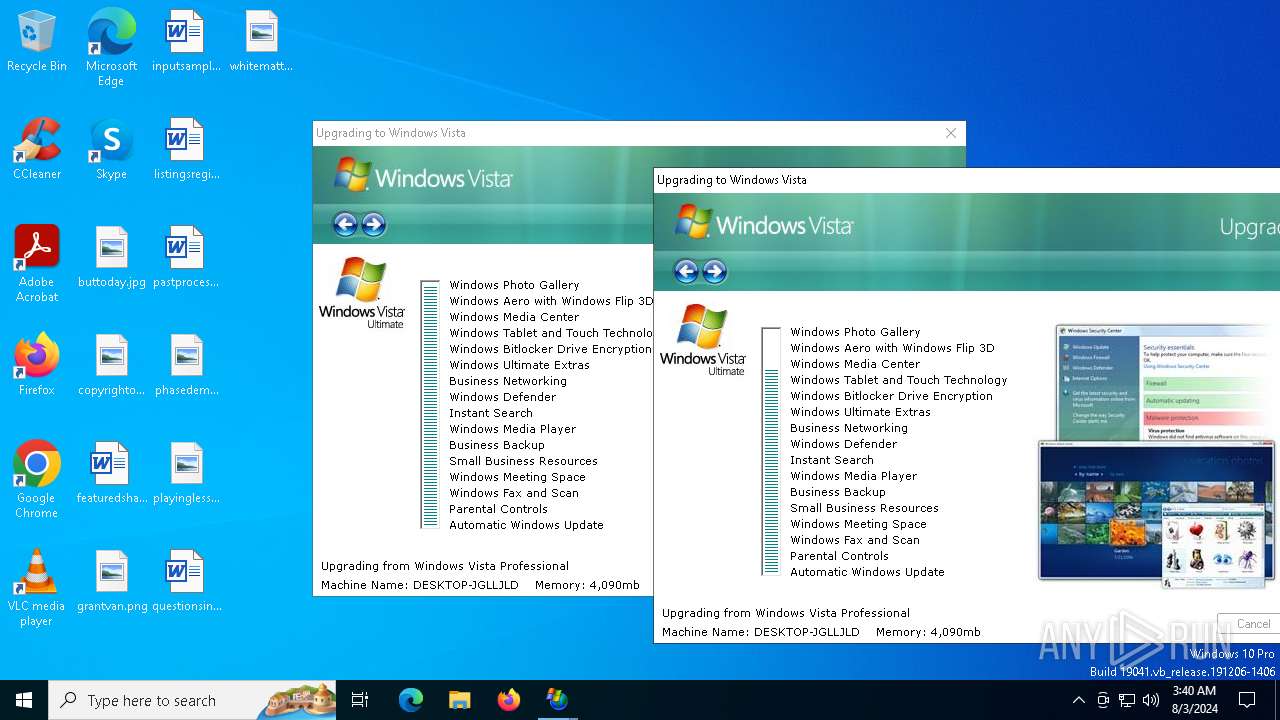
Task: Click the photo gallery screenshot thumbnail
Action: (1158, 513)
